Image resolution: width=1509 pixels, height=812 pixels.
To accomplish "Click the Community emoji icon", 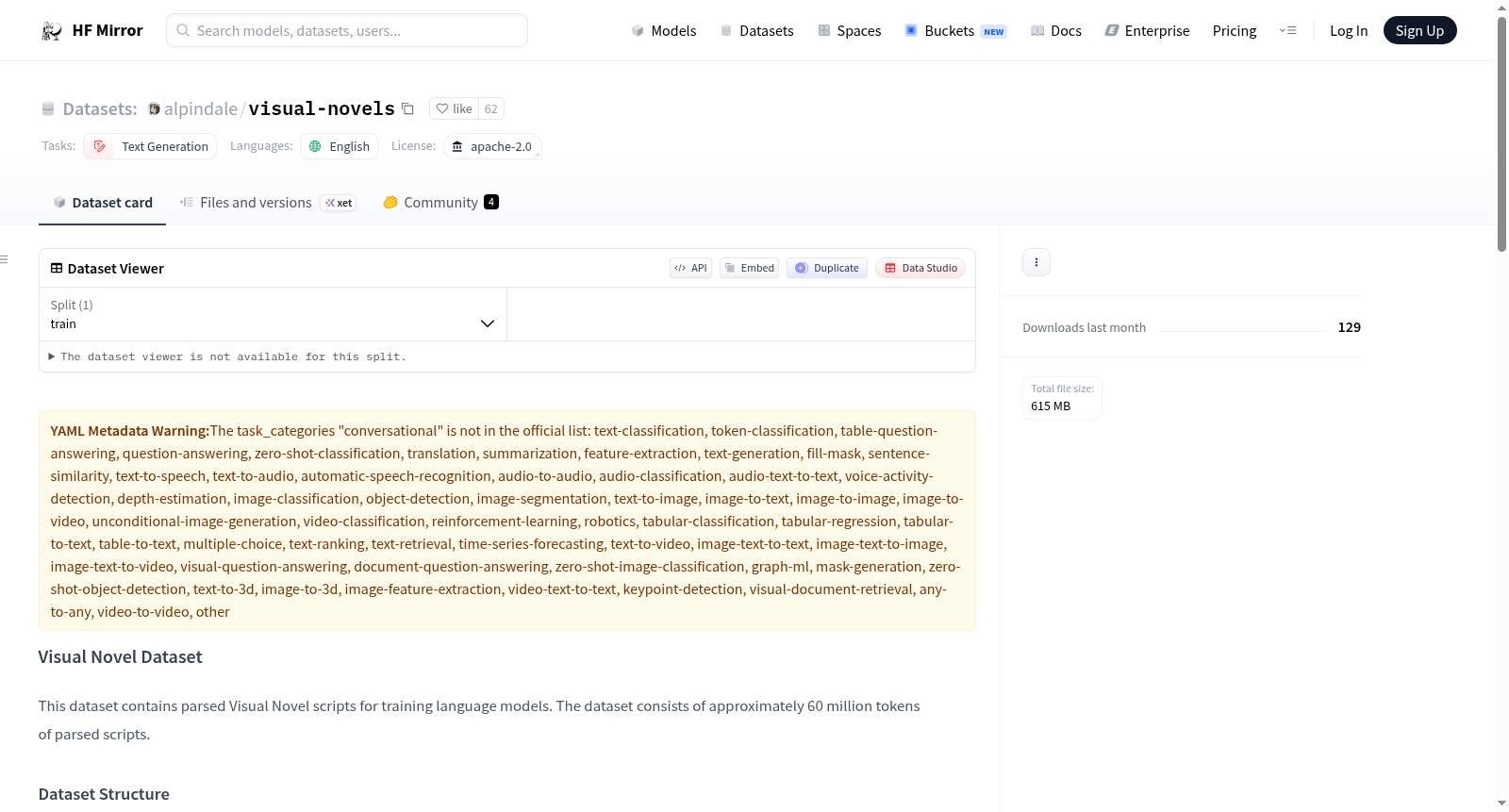I will tap(390, 202).
